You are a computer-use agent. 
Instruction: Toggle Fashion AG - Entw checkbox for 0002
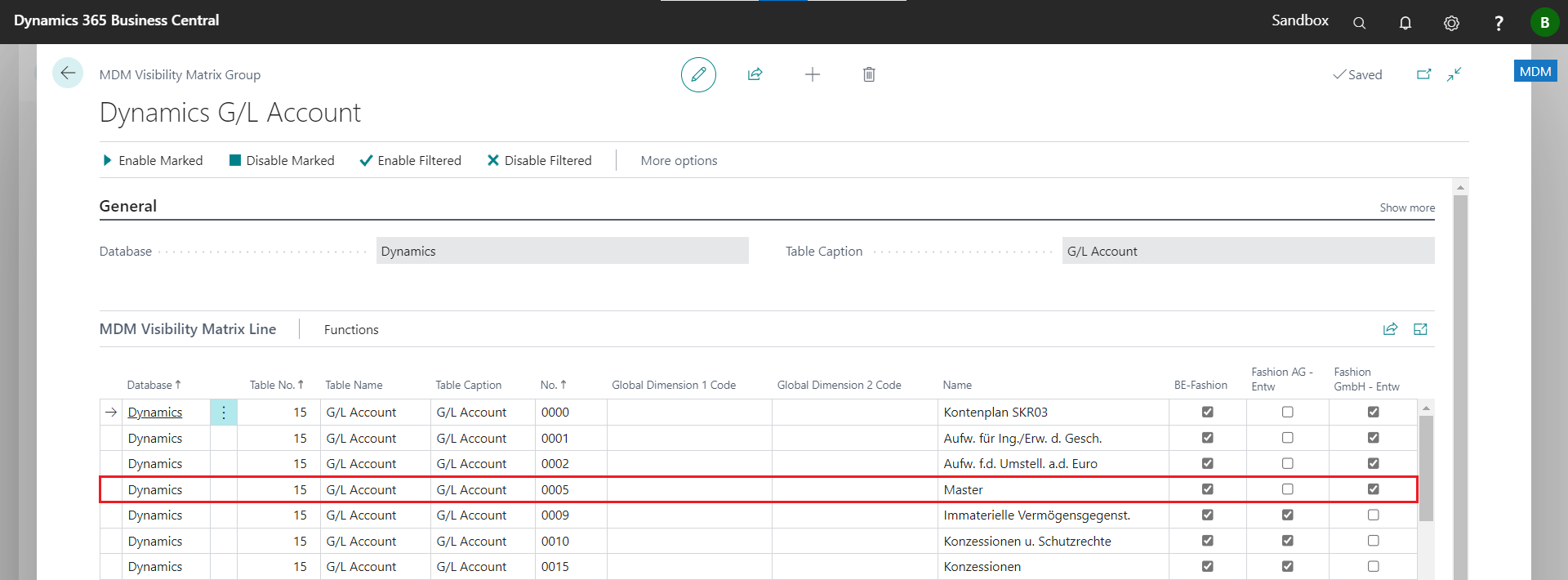pos(1287,463)
